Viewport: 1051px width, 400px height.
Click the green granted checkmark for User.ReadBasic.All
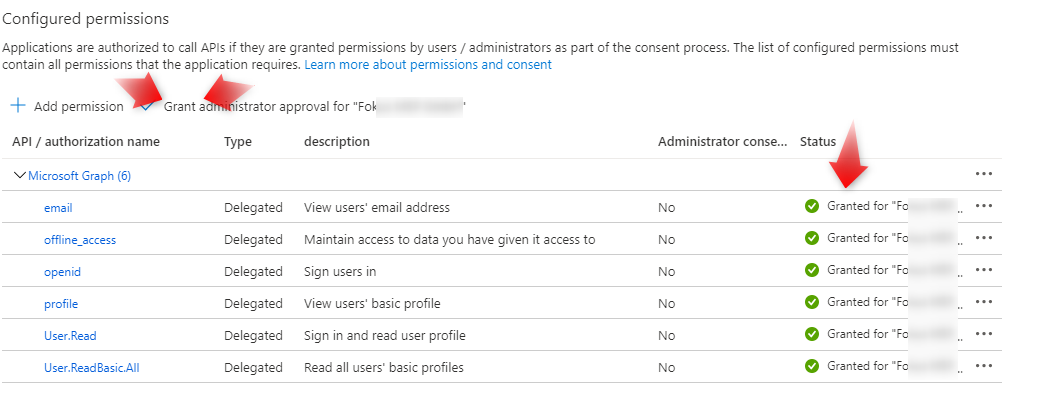point(812,366)
